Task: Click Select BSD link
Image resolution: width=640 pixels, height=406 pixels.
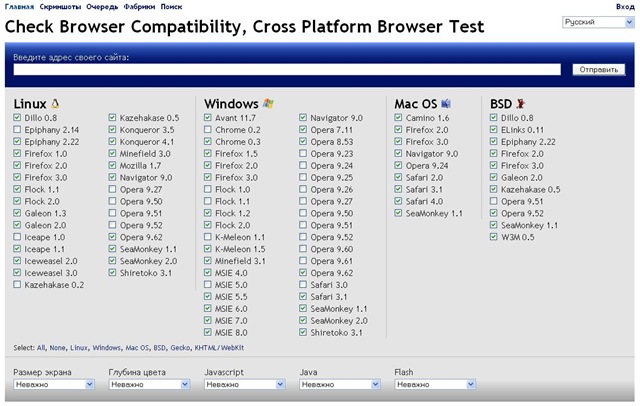Action: pos(159,348)
